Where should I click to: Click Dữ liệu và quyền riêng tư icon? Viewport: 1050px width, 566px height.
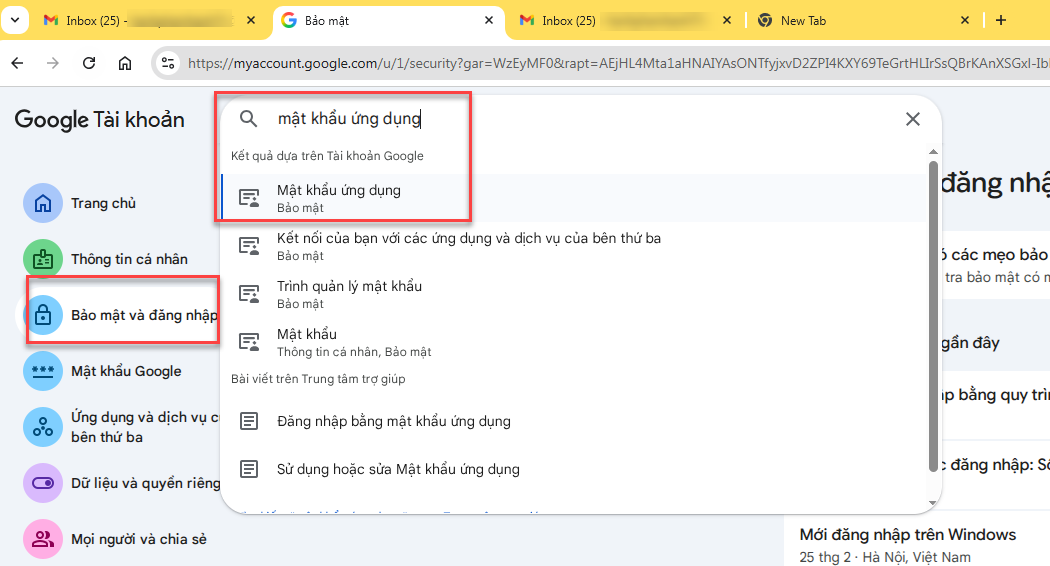43,483
